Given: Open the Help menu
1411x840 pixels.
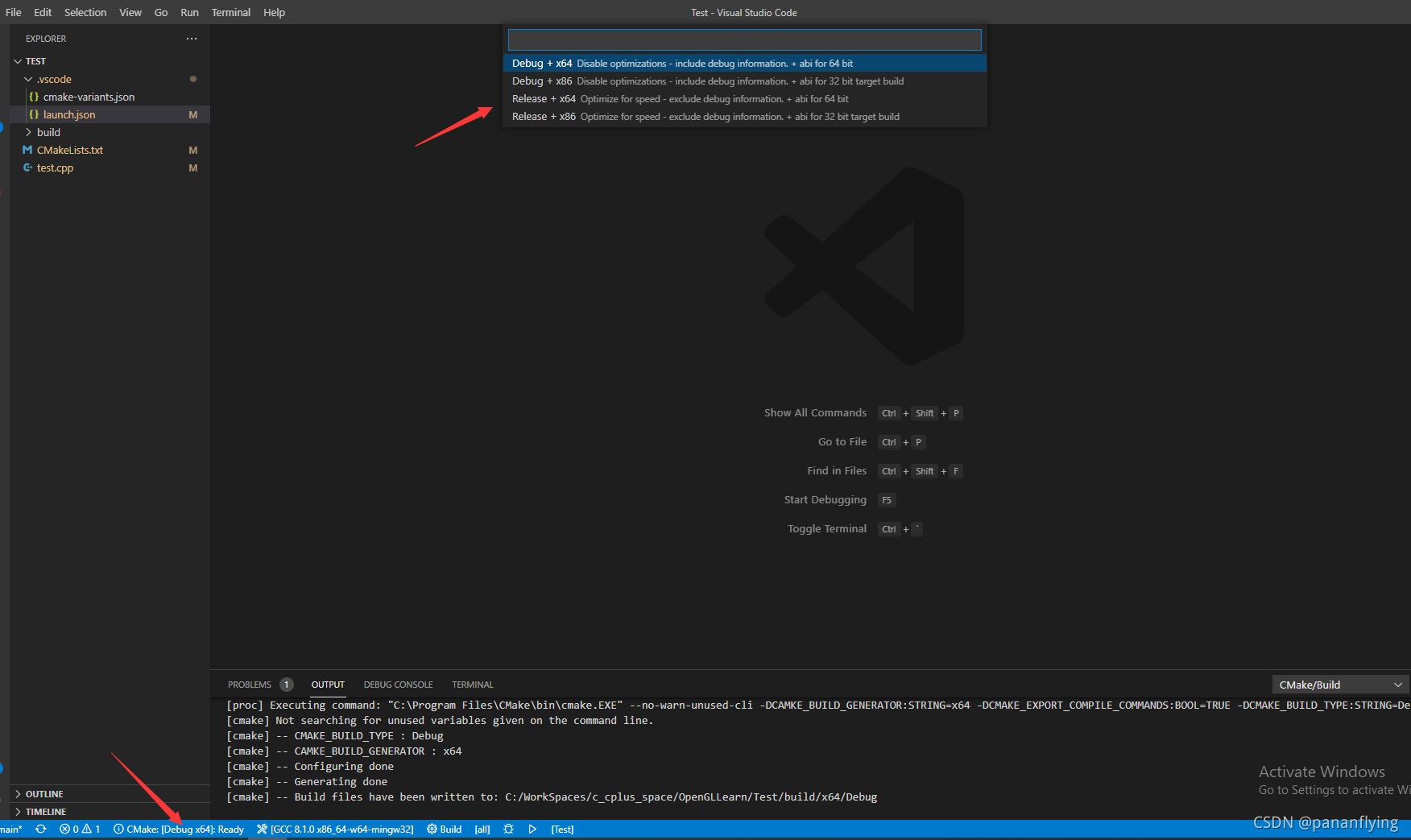Looking at the screenshot, I should (x=274, y=12).
